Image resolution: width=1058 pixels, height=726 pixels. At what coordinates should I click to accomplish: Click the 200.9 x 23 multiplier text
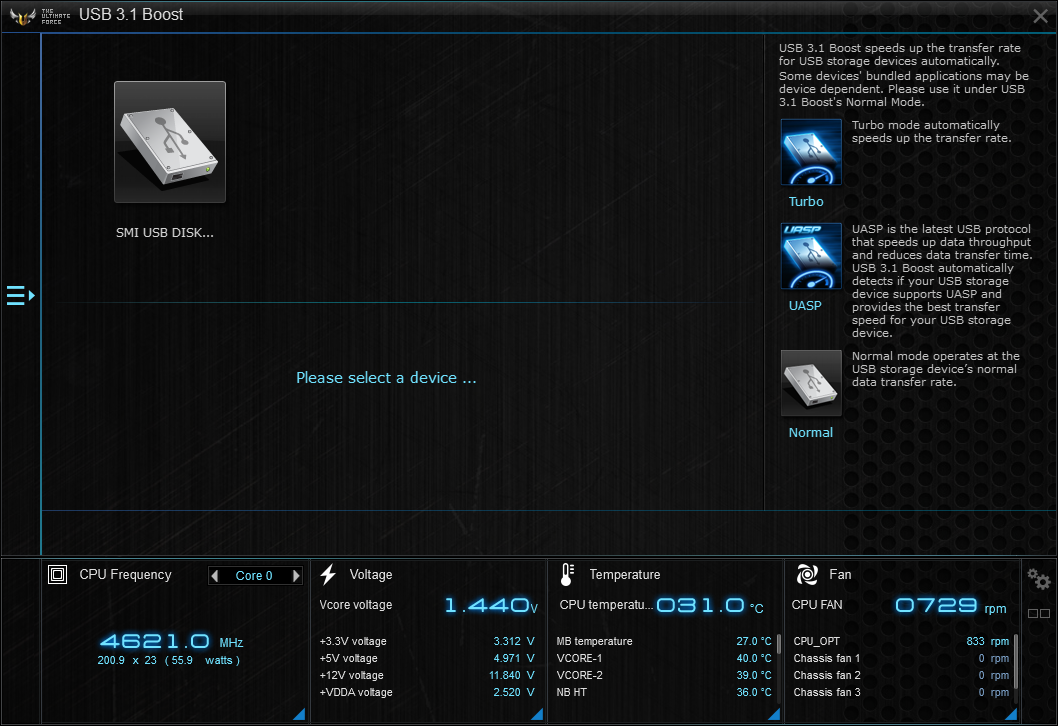[x=127, y=660]
